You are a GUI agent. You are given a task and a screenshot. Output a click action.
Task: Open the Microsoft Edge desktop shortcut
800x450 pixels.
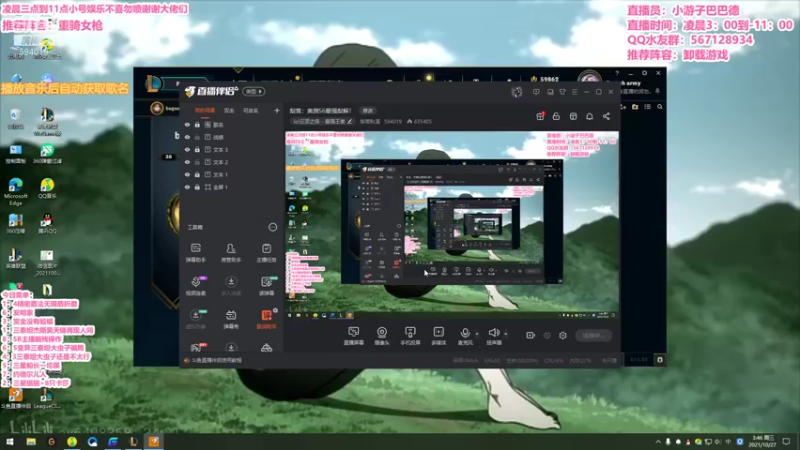click(15, 192)
